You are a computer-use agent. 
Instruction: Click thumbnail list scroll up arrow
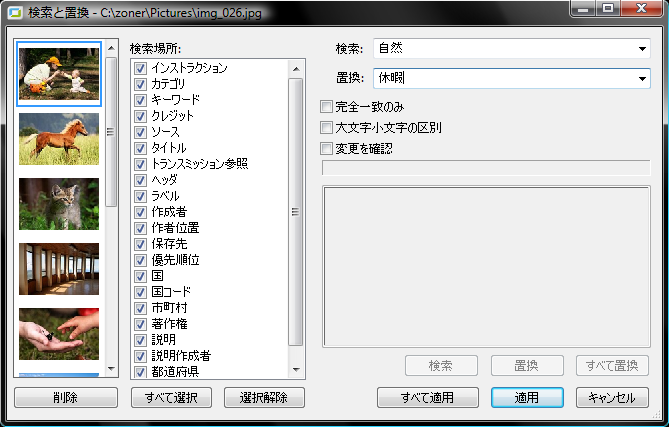point(111,48)
